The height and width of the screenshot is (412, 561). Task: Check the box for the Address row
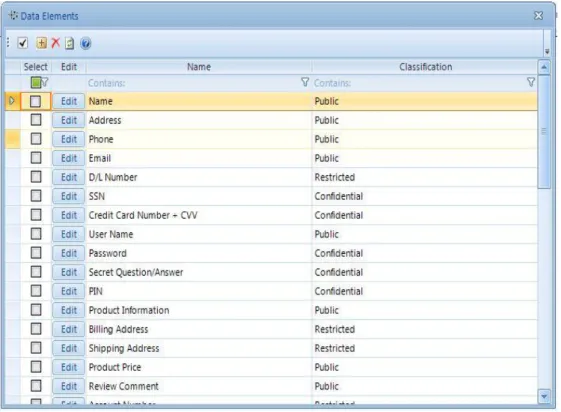(36, 120)
